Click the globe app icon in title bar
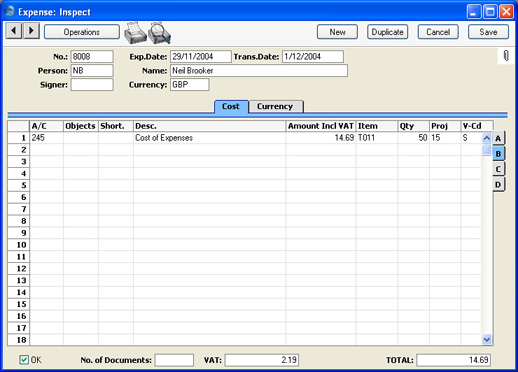Viewport: 518px width, 372px height. (x=10, y=12)
